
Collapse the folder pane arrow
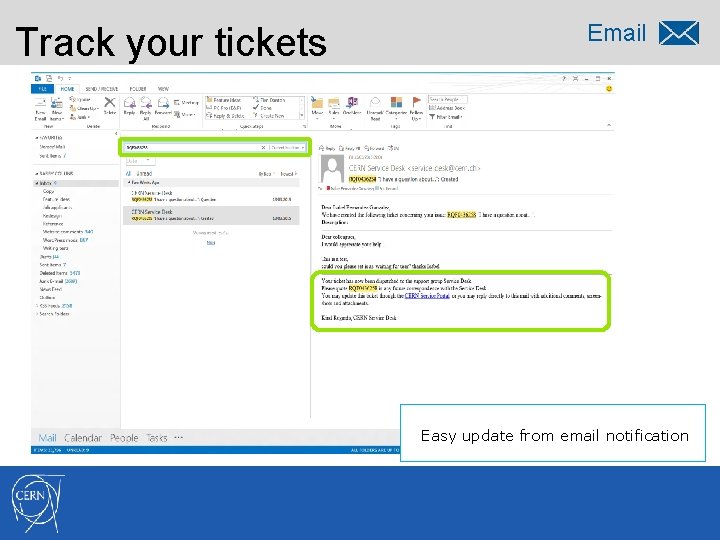click(x=116, y=134)
